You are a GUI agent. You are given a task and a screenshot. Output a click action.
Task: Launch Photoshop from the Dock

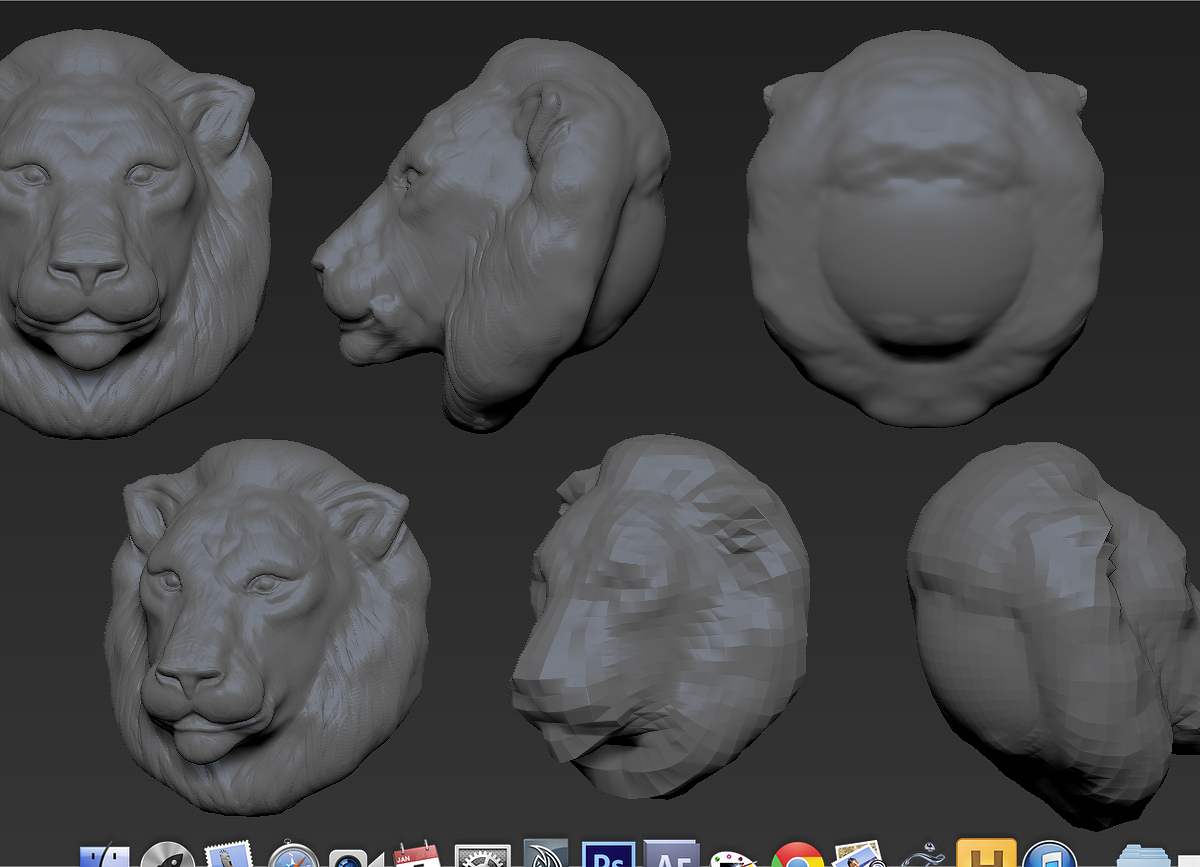pyautogui.click(x=608, y=854)
